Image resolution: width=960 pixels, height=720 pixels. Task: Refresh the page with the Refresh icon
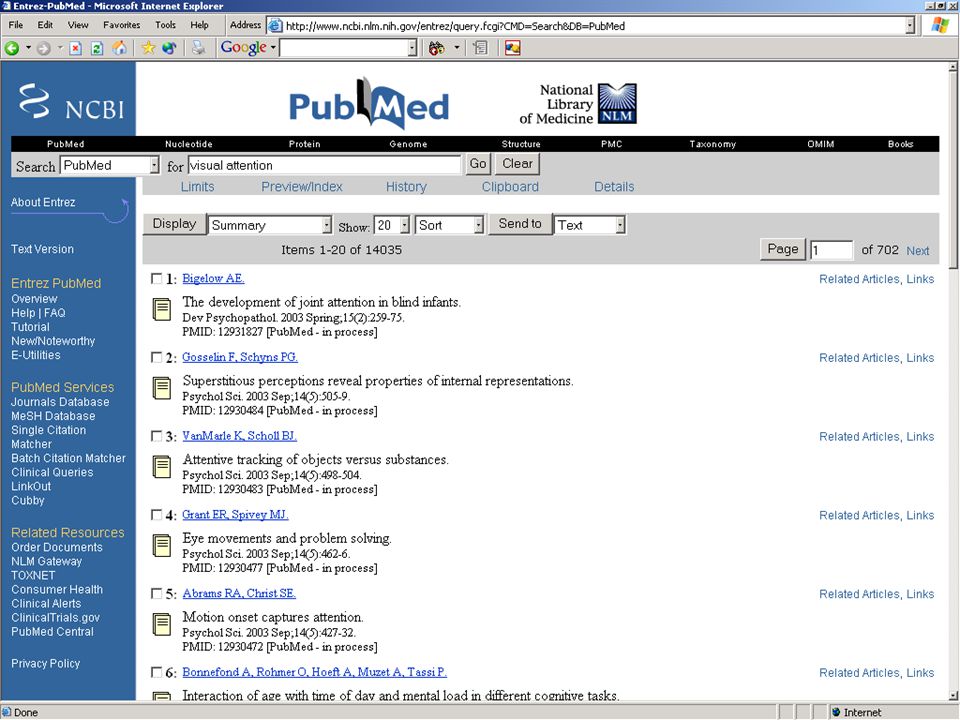coord(97,48)
